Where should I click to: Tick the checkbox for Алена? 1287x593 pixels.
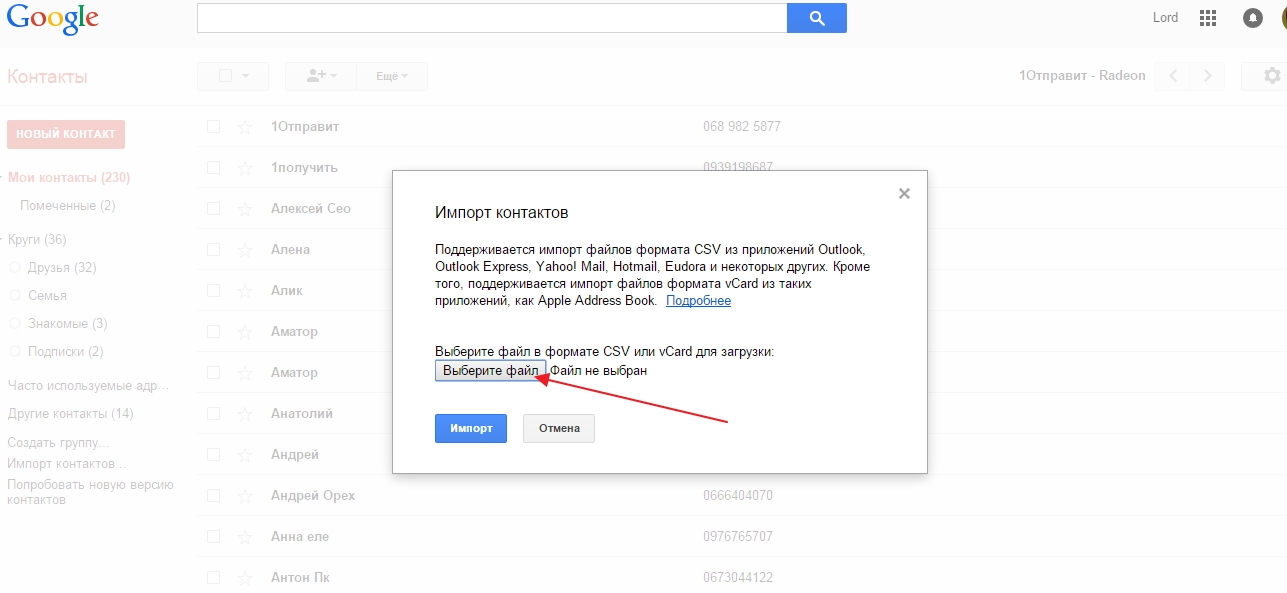click(213, 250)
